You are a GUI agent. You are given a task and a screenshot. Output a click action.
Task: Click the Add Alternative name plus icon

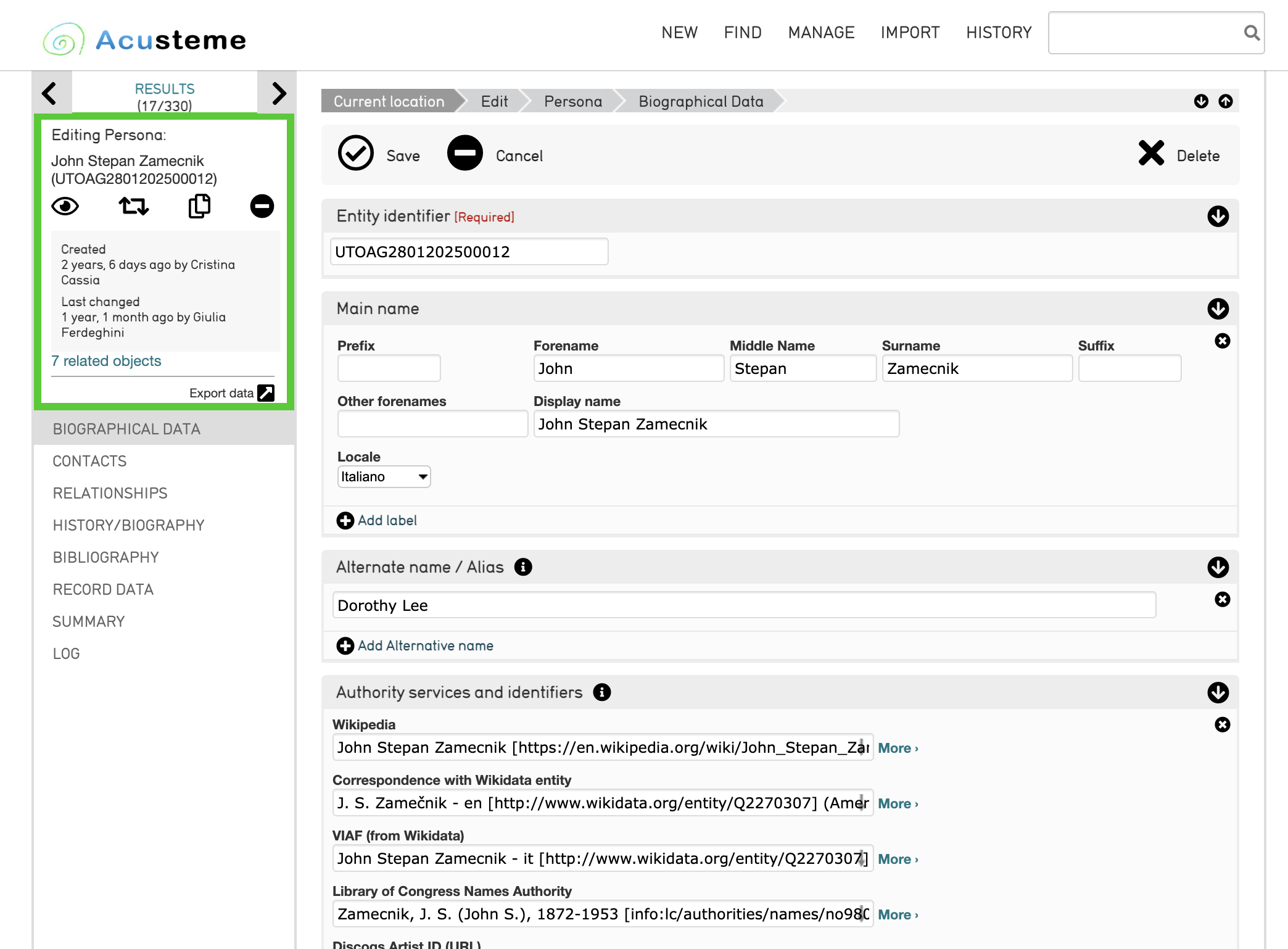[345, 646]
